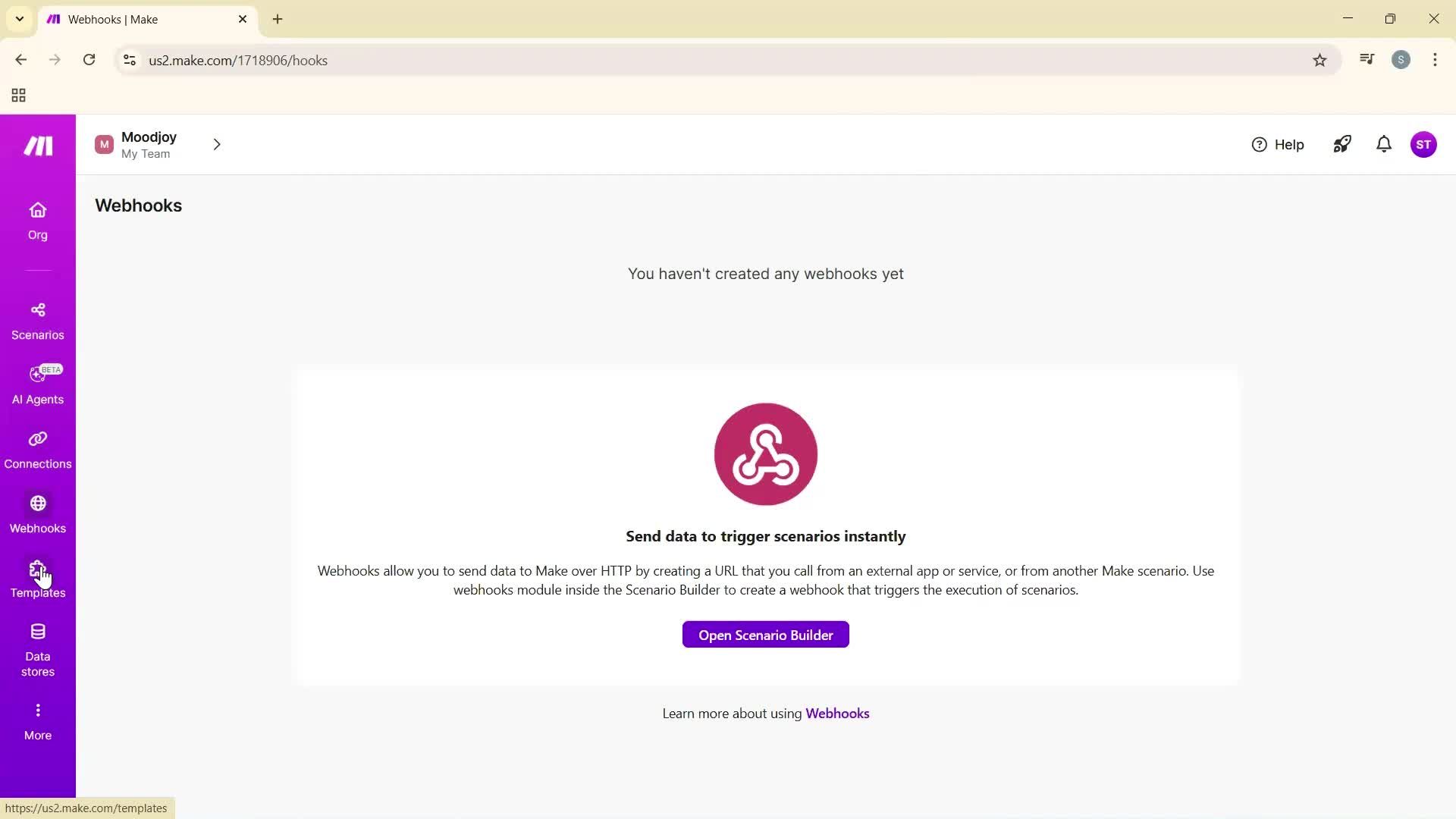
Task: Click the Make logo
Action: (x=37, y=145)
